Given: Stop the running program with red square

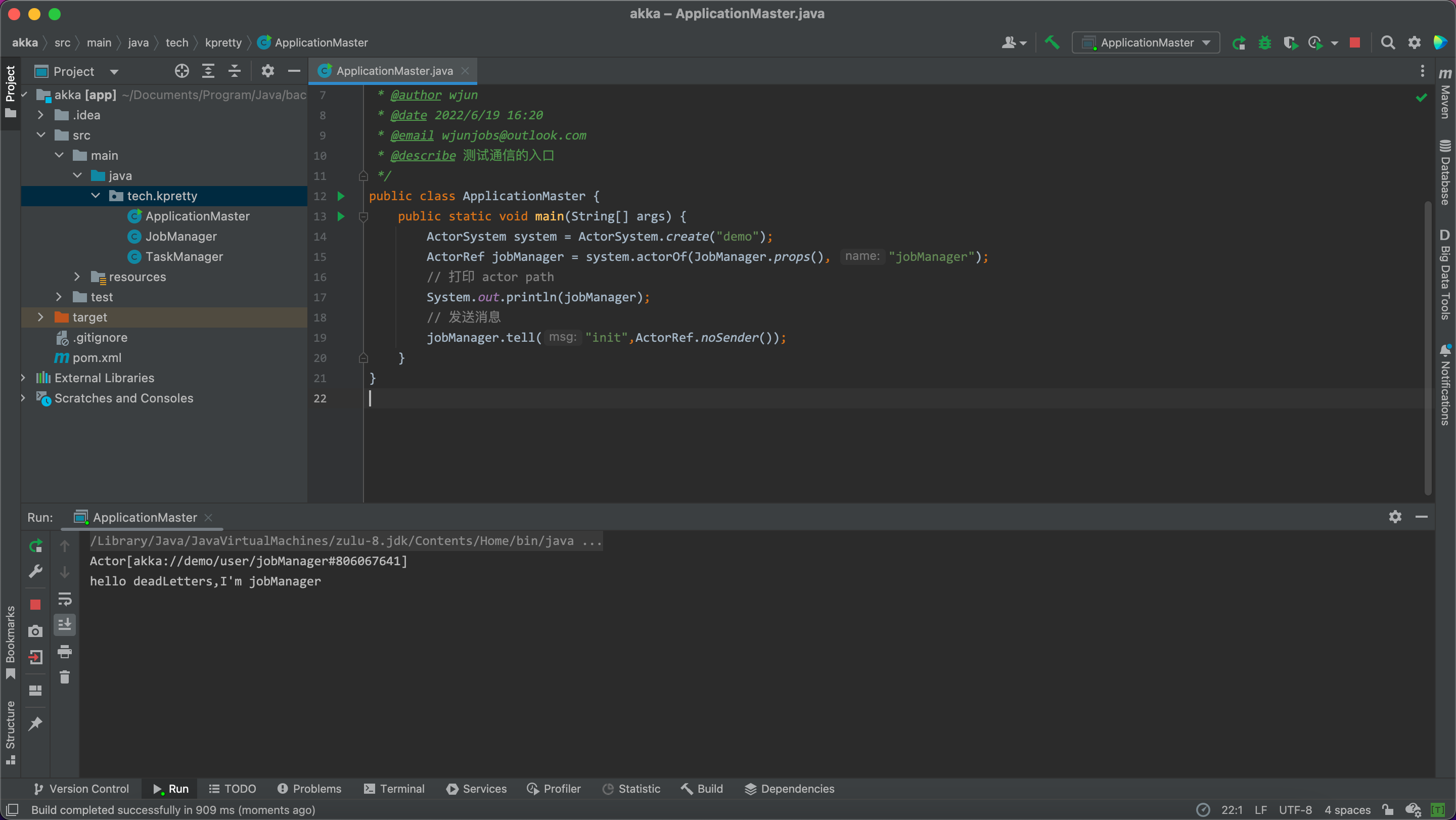Looking at the screenshot, I should tap(1355, 42).
